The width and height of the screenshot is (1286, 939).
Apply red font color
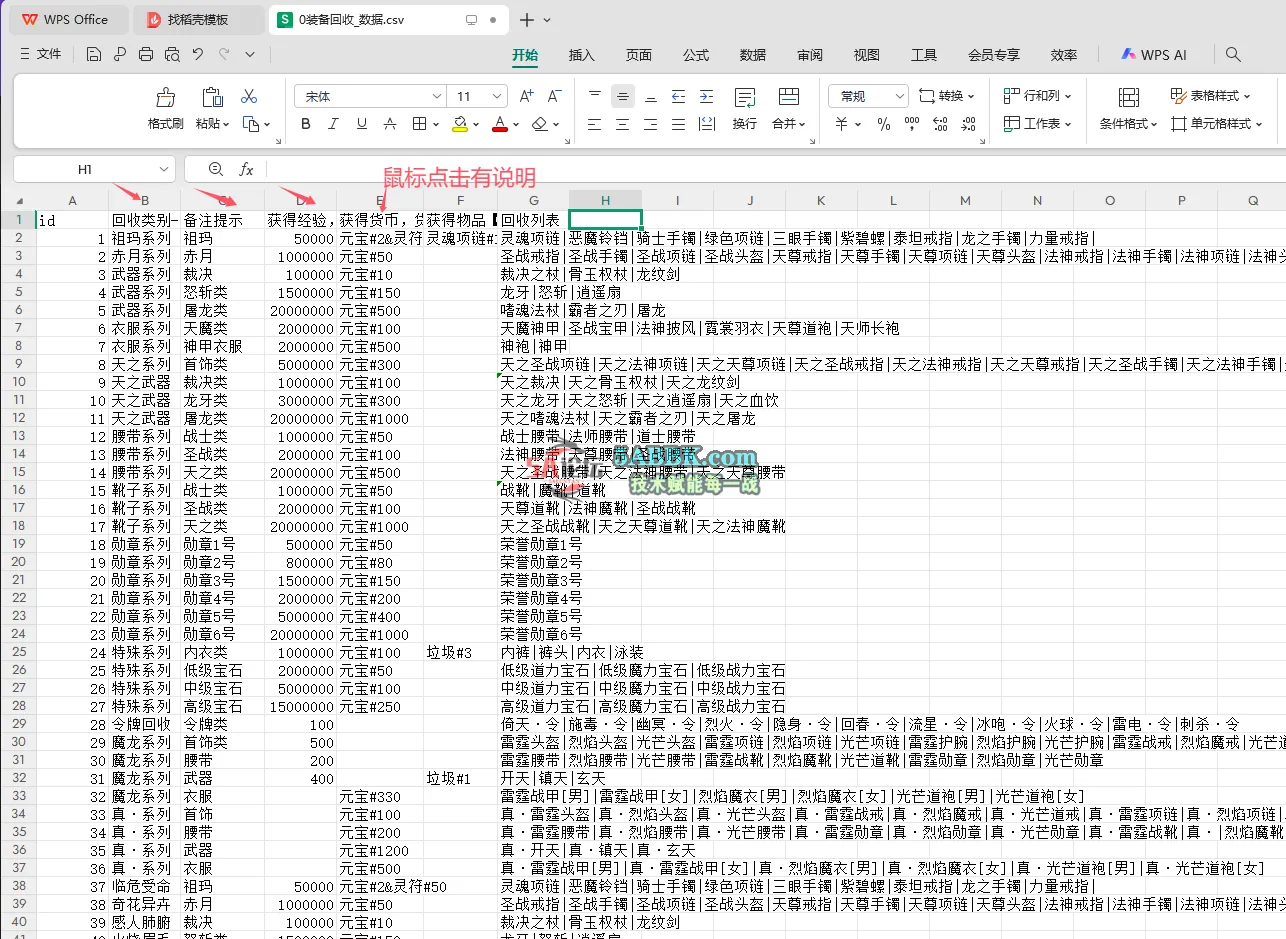(x=500, y=124)
